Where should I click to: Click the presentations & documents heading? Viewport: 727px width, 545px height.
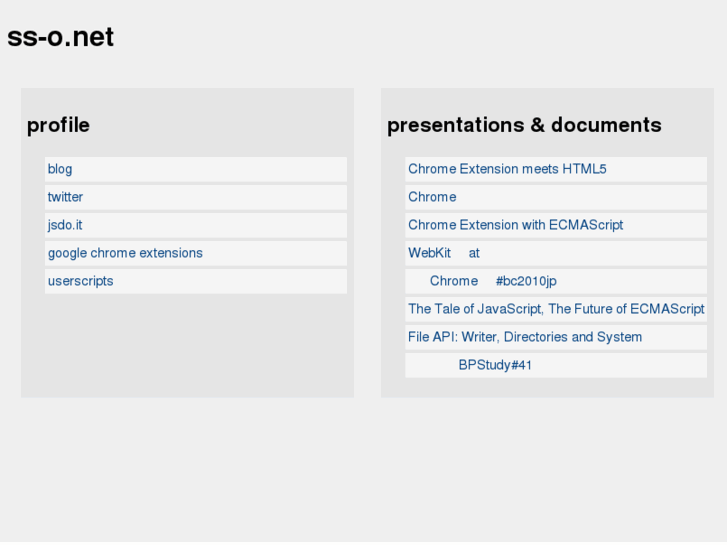(x=524, y=125)
